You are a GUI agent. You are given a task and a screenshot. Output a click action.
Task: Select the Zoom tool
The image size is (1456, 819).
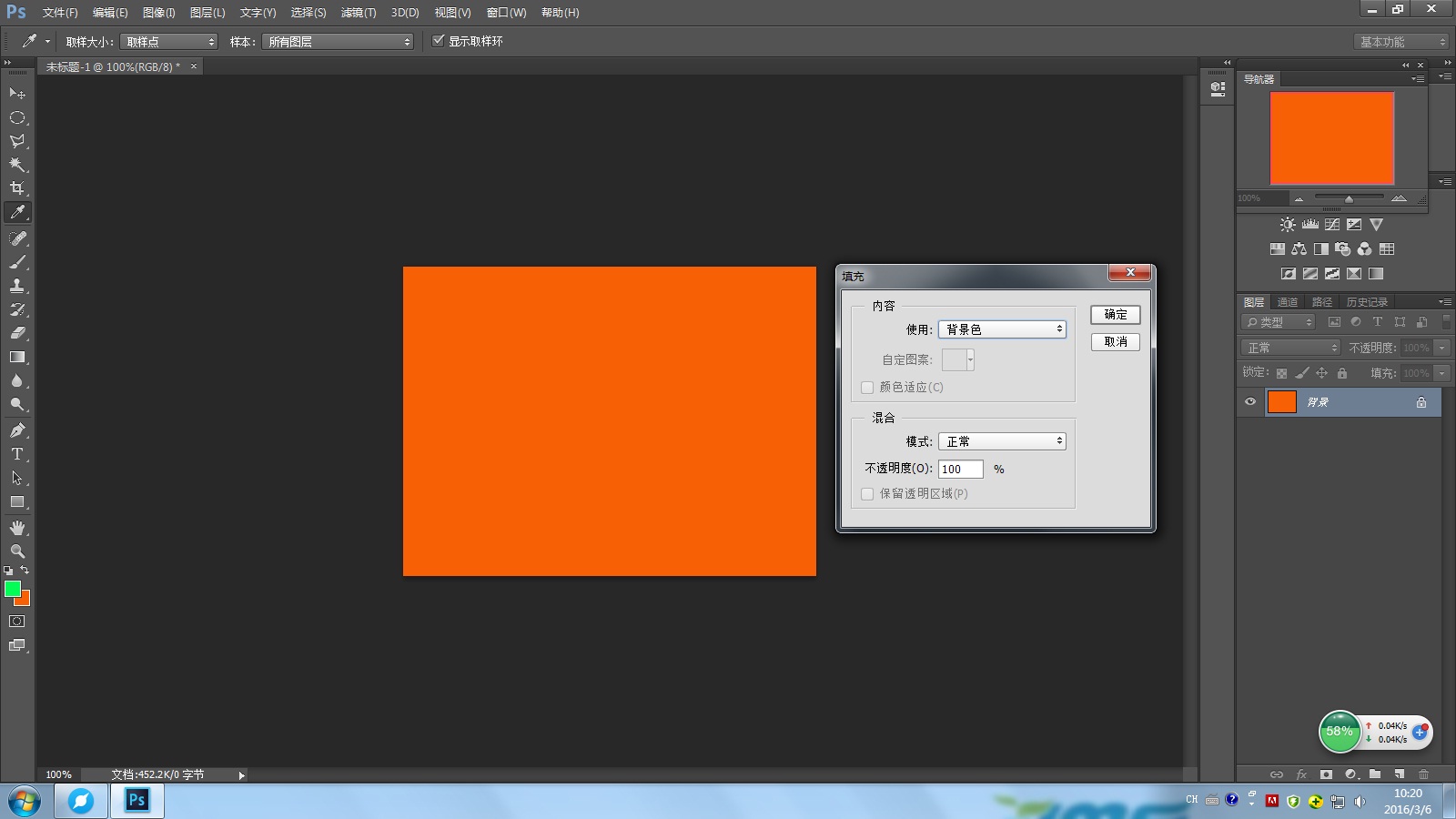click(17, 551)
